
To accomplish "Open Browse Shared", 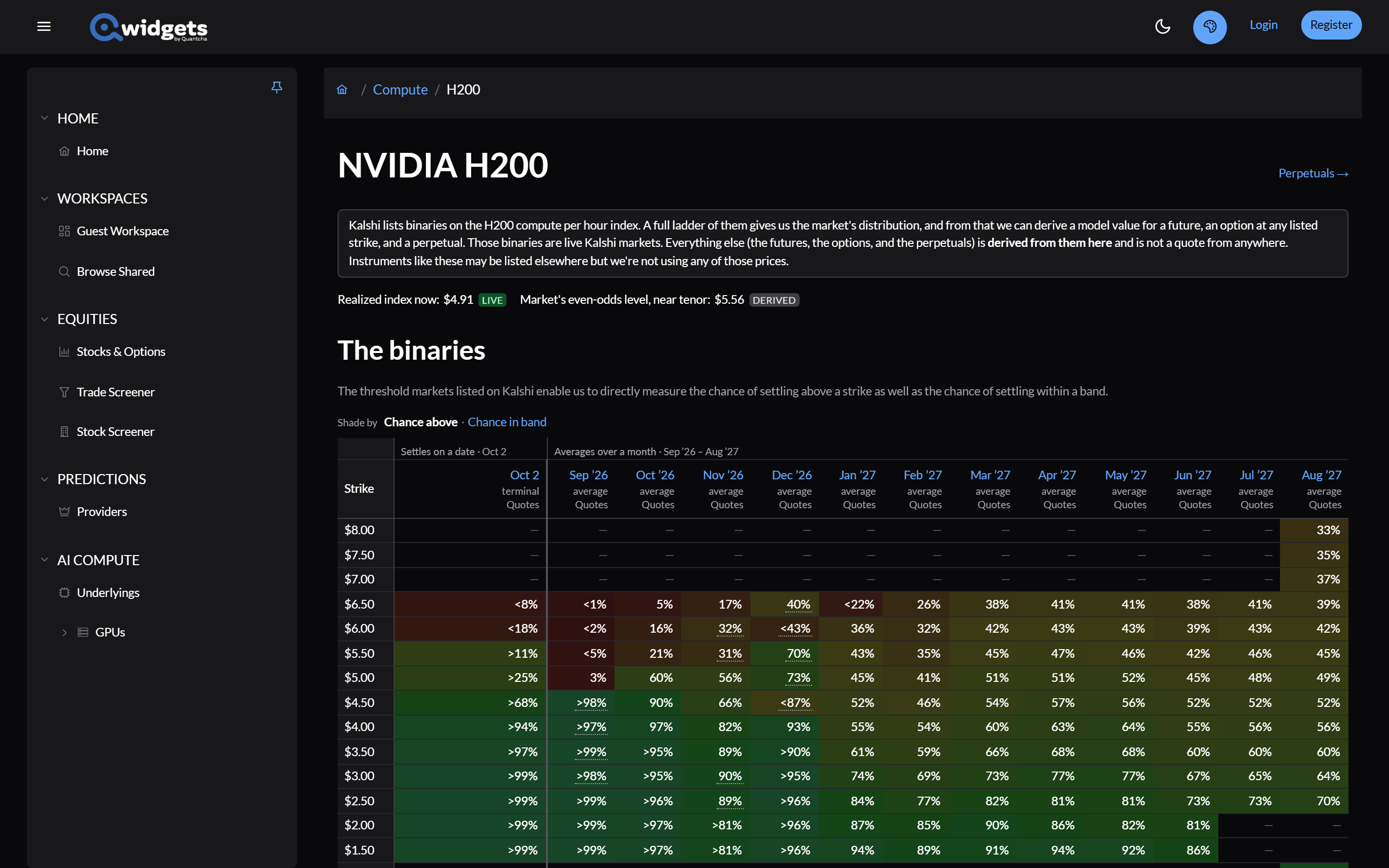I will (x=115, y=271).
